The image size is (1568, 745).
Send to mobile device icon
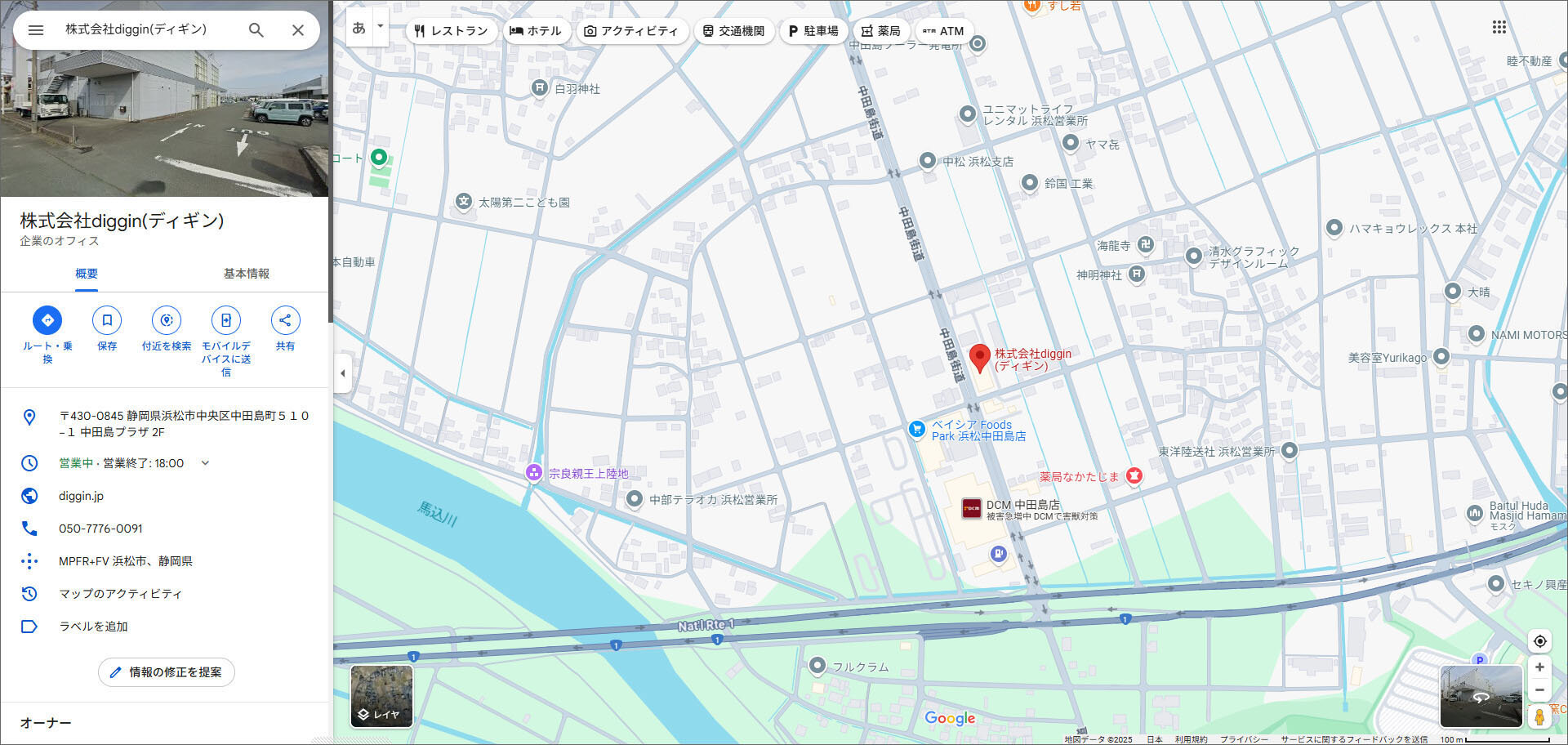tap(226, 320)
